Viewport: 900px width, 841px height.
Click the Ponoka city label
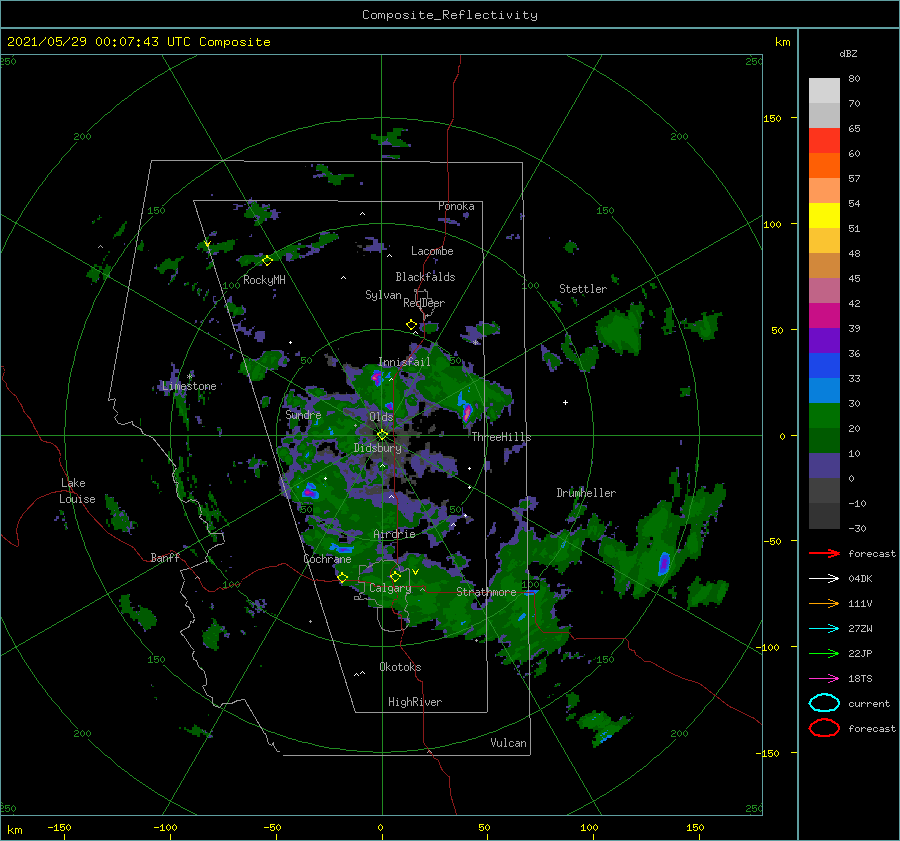(456, 206)
